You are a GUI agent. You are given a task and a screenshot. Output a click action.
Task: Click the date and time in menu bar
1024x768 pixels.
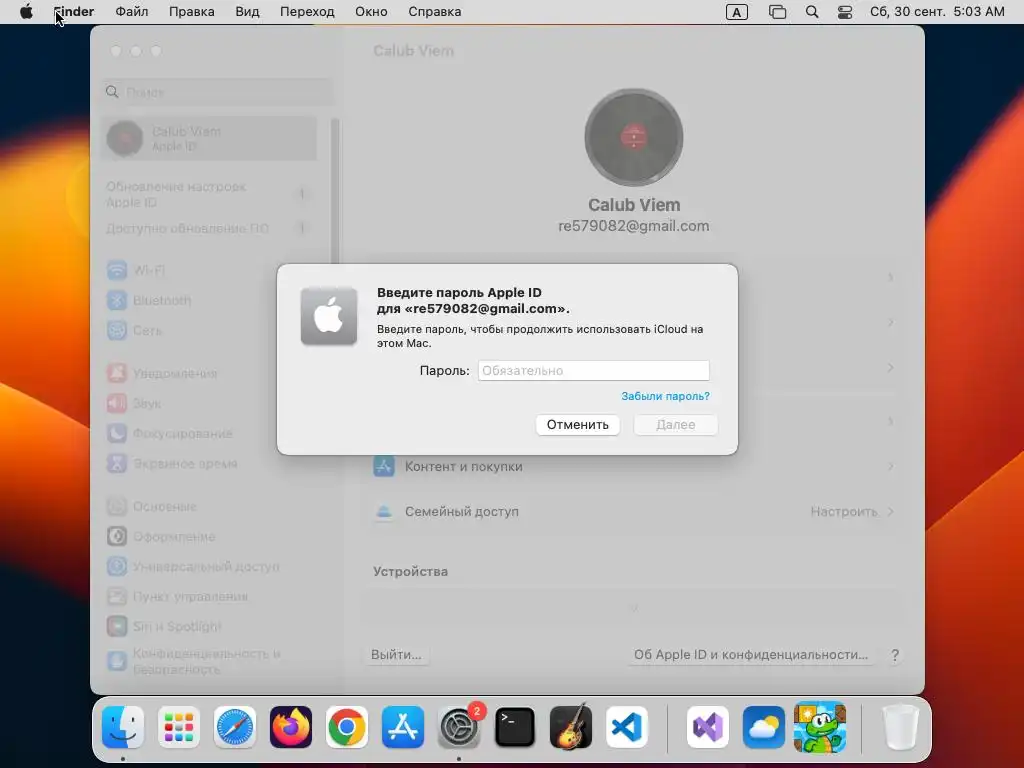click(937, 12)
